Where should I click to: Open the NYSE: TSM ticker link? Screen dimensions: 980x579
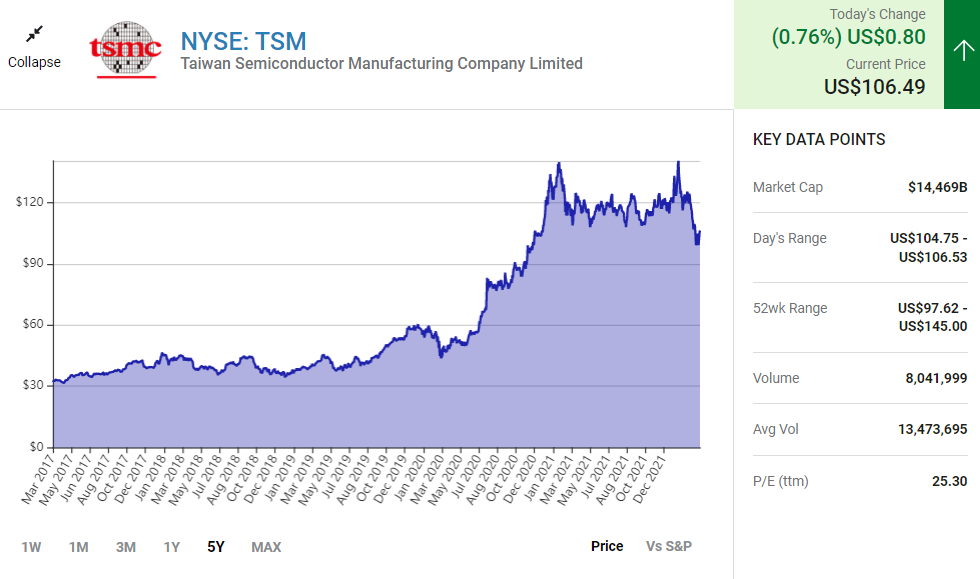(243, 41)
